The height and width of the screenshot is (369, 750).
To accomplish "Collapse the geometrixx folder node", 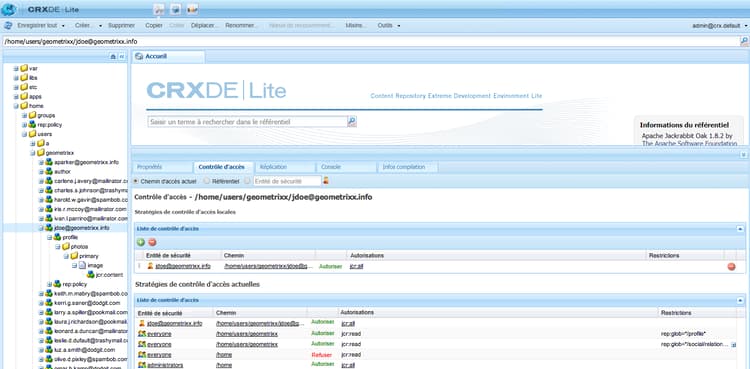I will point(33,153).
